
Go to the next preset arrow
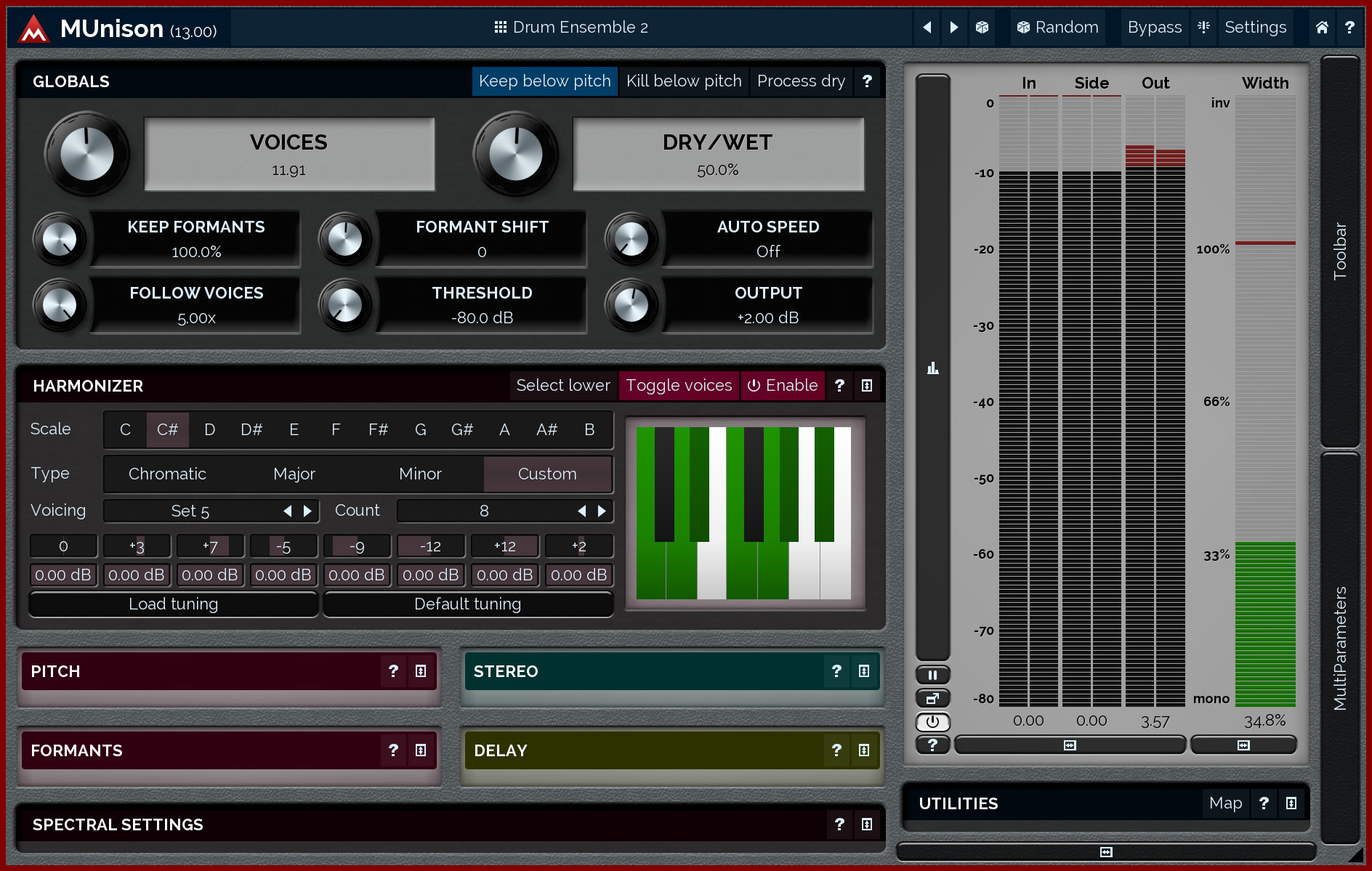954,28
